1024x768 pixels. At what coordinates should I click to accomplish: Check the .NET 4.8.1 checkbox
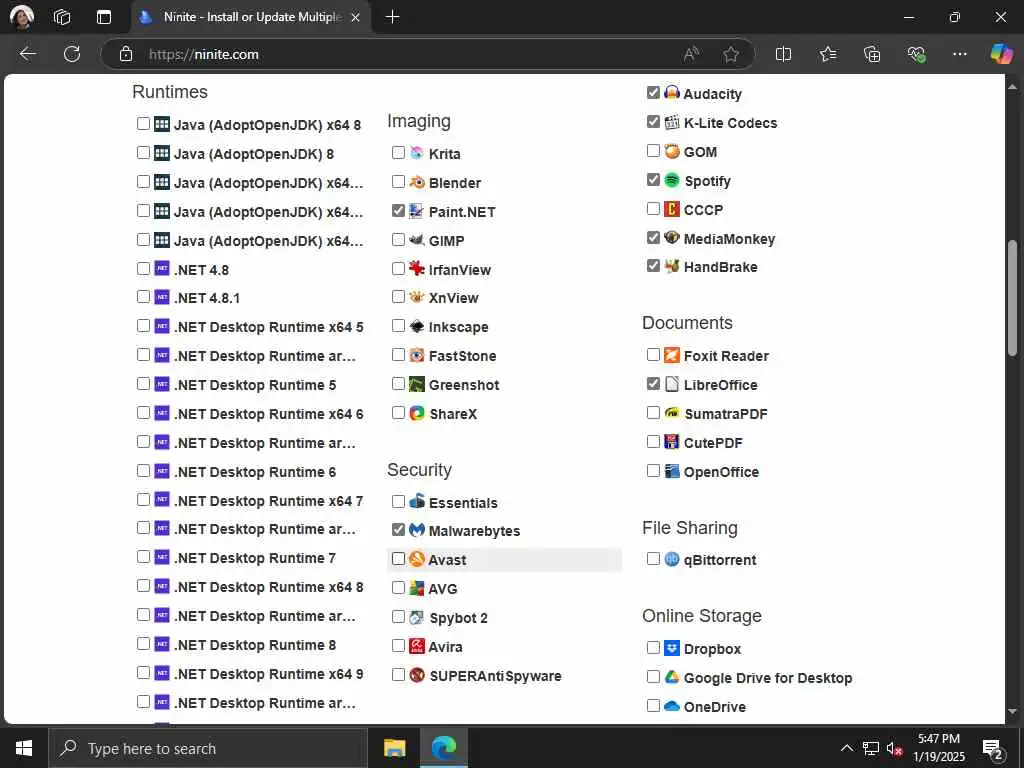pyautogui.click(x=144, y=297)
